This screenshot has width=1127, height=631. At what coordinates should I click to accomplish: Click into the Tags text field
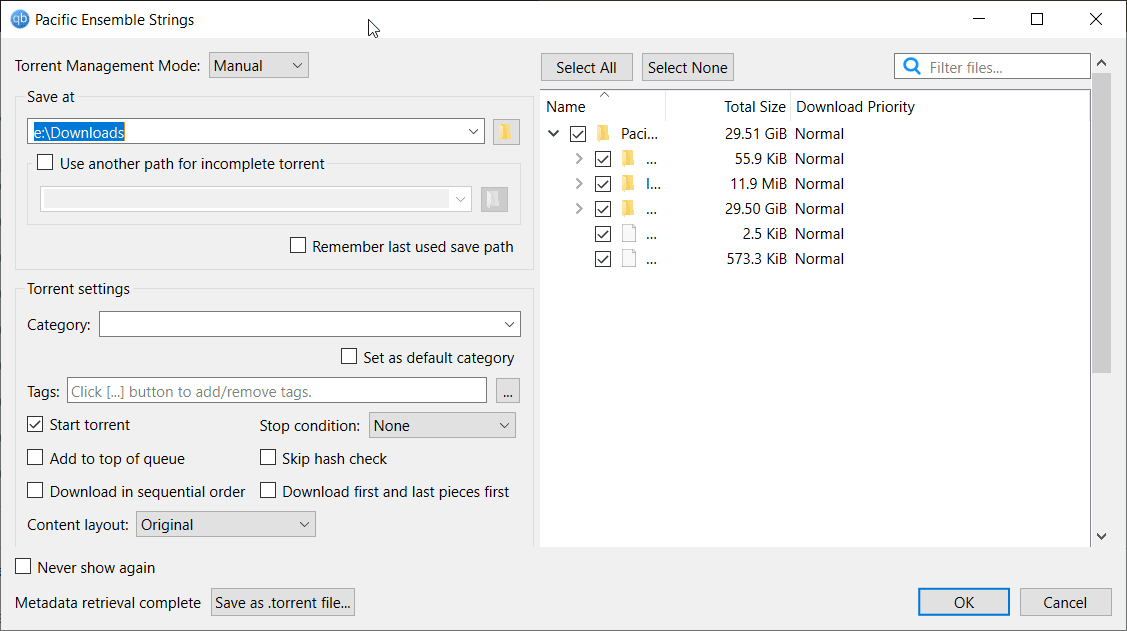coord(277,391)
